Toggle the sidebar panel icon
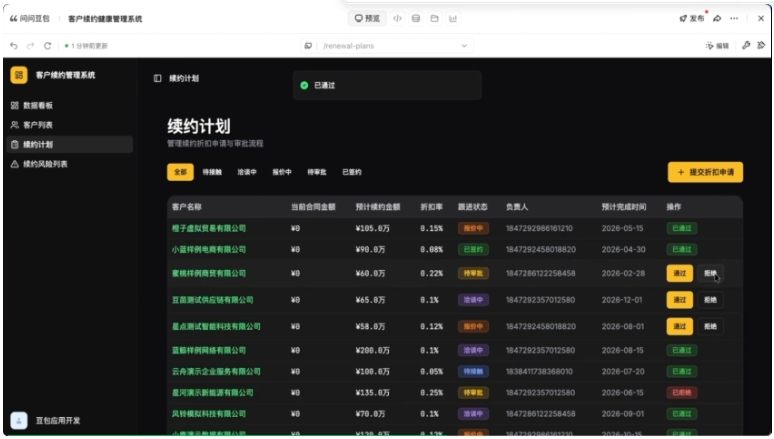 tap(157, 79)
